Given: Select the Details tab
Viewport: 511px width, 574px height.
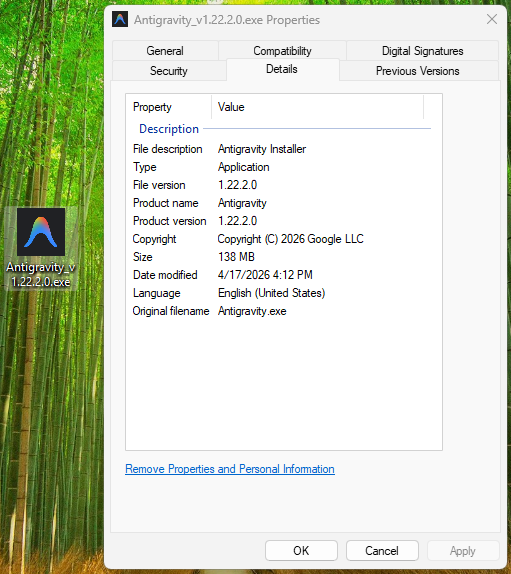Looking at the screenshot, I should click(282, 69).
